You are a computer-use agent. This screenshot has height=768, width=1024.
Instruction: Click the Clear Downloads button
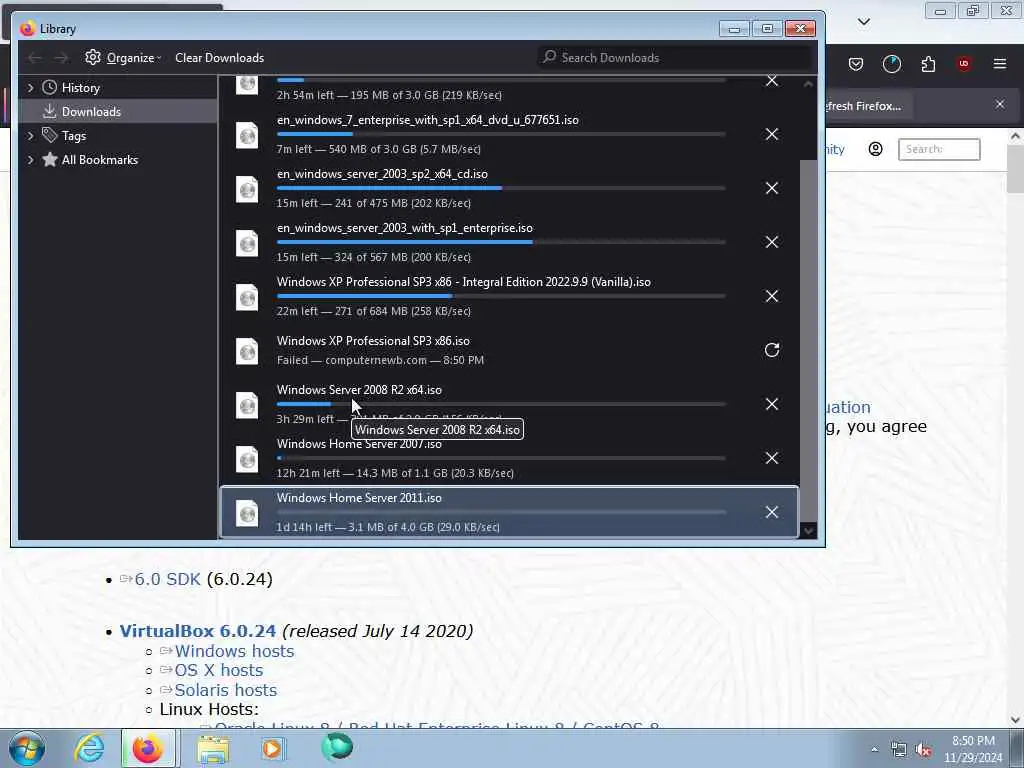pyautogui.click(x=219, y=58)
